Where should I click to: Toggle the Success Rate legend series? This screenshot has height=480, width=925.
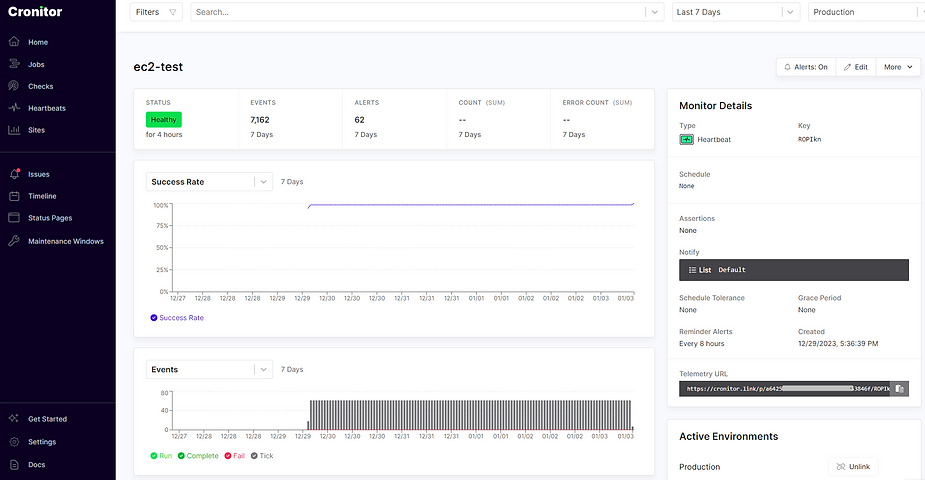pyautogui.click(x=177, y=318)
